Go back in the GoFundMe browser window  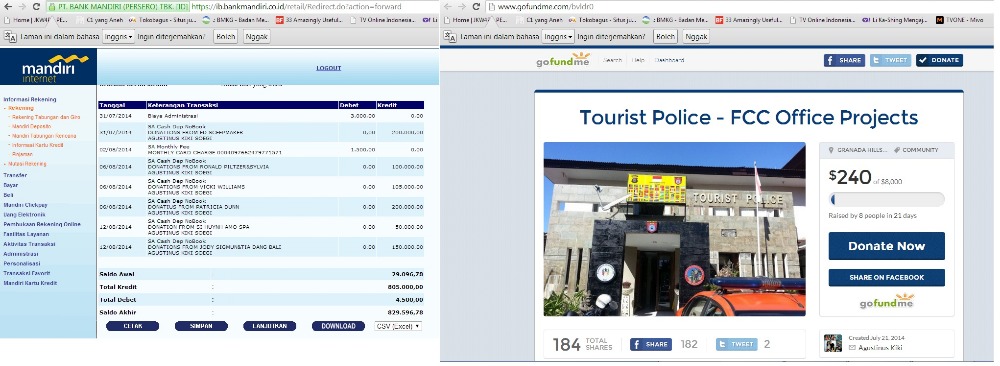(448, 6)
